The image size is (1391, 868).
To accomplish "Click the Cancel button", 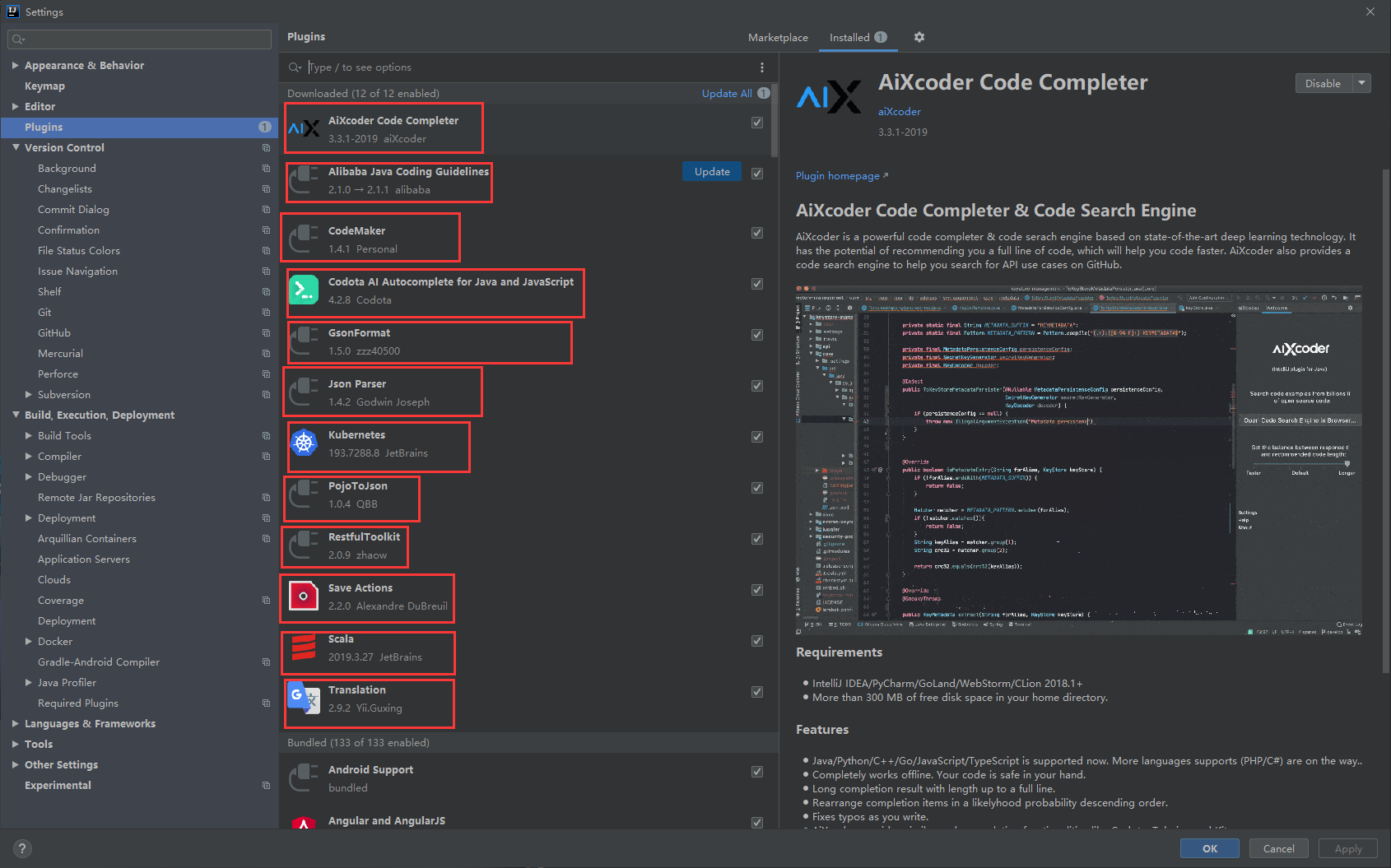I will [1279, 848].
